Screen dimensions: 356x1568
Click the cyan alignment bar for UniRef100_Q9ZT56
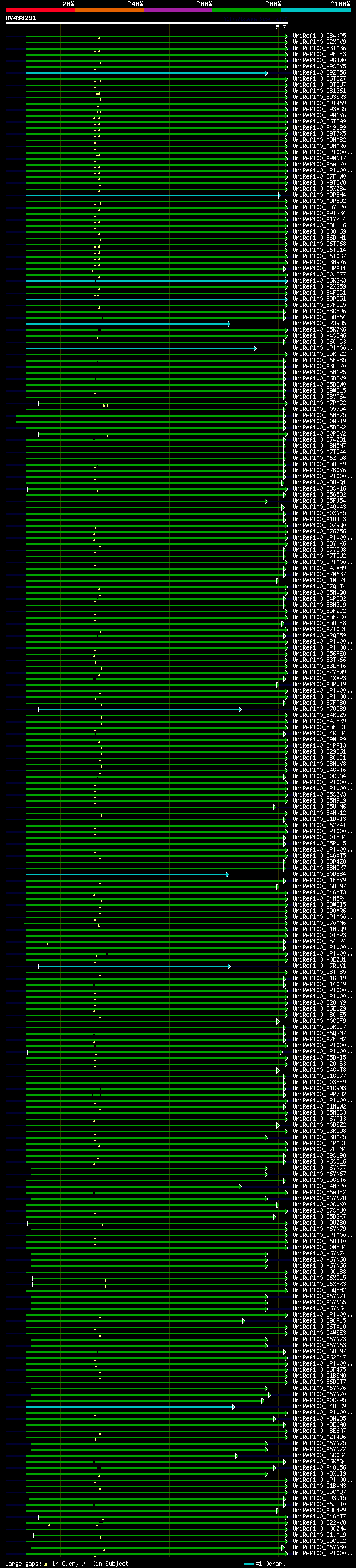tap(147, 73)
